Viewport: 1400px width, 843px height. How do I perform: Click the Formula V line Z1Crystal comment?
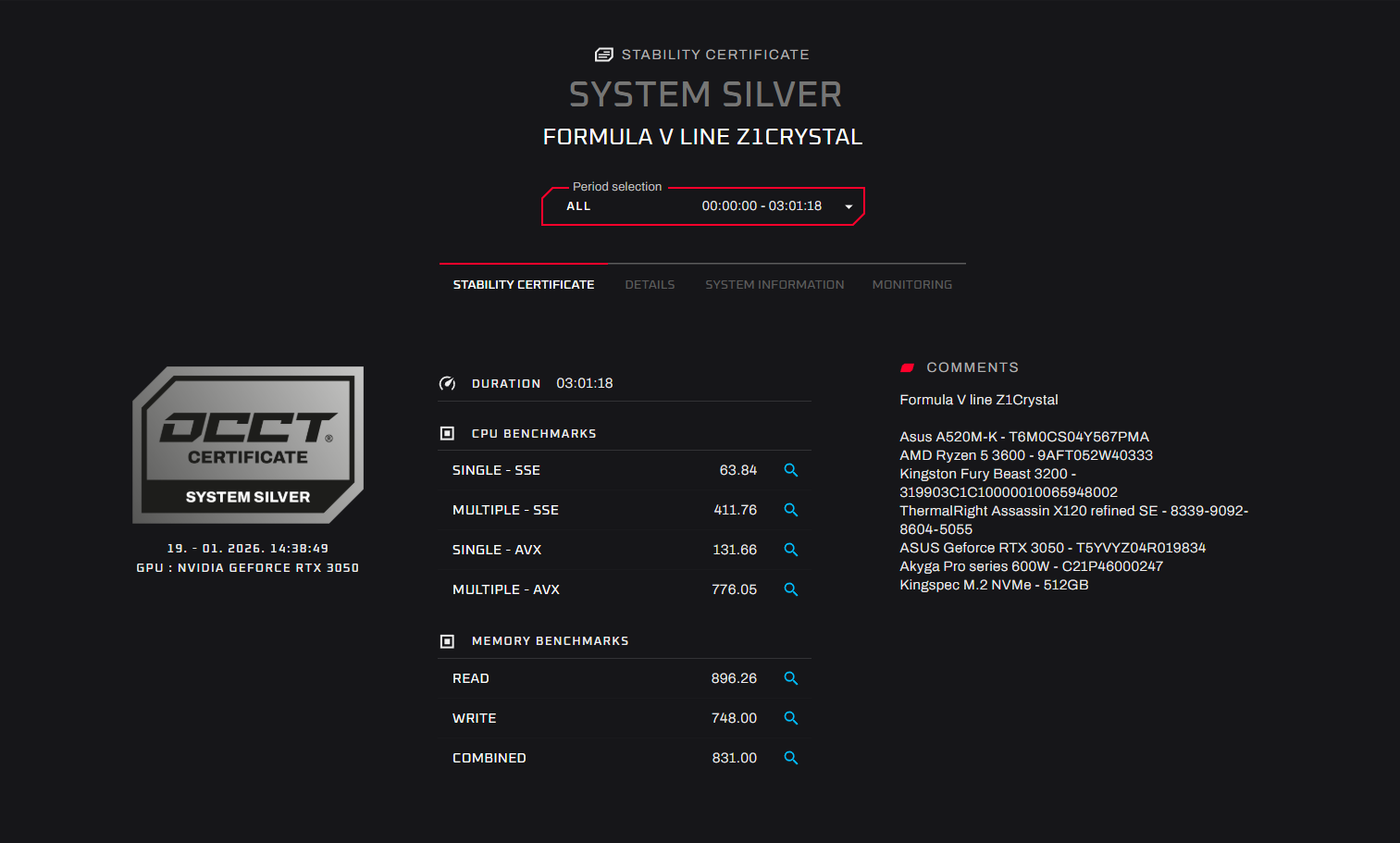coord(979,400)
